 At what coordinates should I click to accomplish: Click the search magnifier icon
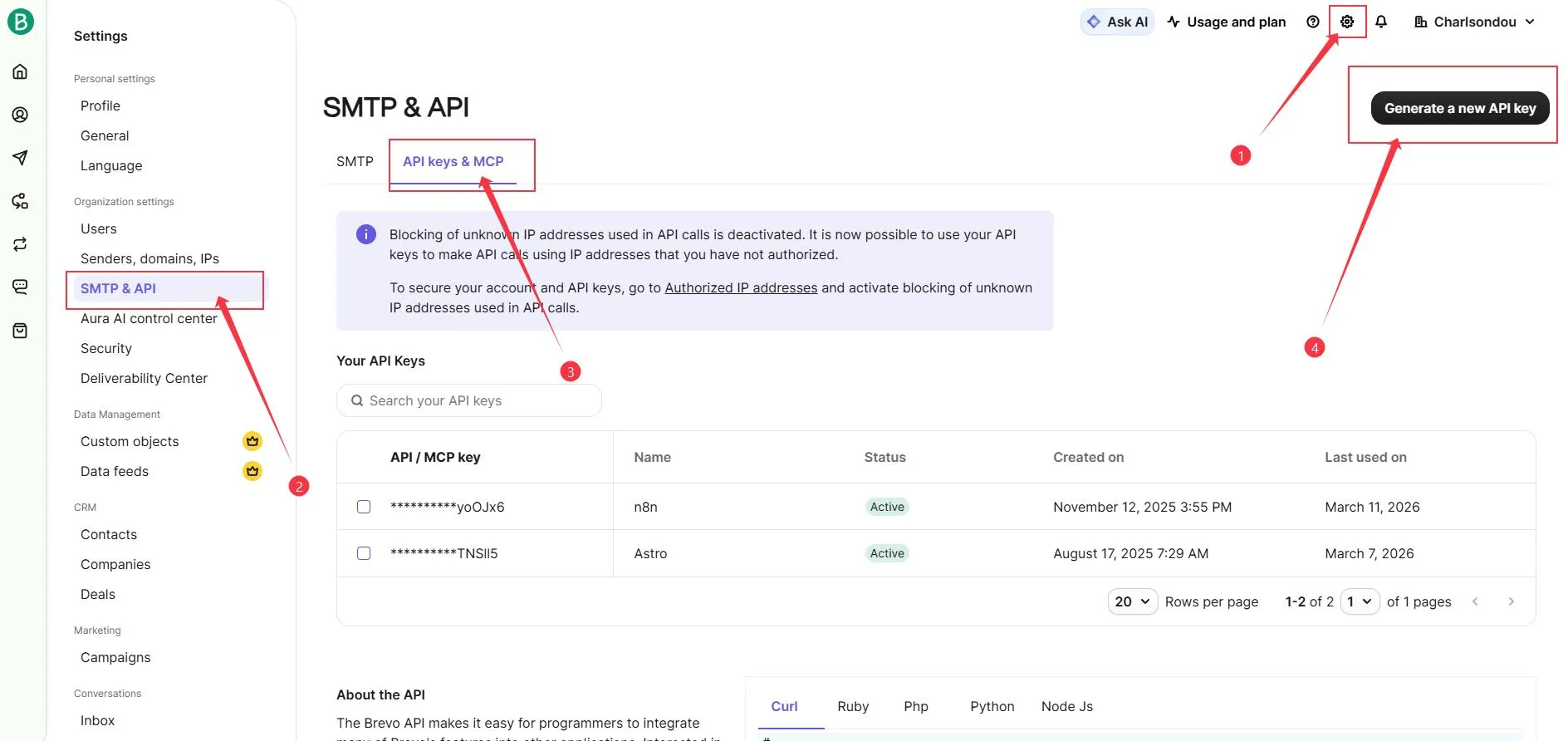pyautogui.click(x=357, y=400)
